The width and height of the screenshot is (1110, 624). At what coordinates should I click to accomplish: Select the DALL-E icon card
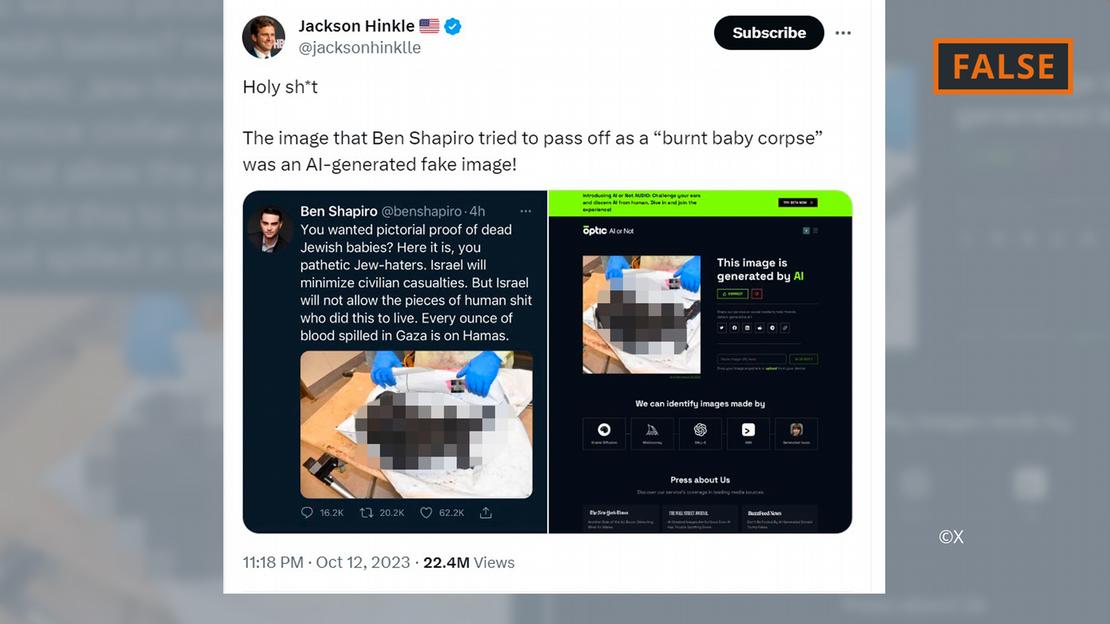tap(700, 433)
